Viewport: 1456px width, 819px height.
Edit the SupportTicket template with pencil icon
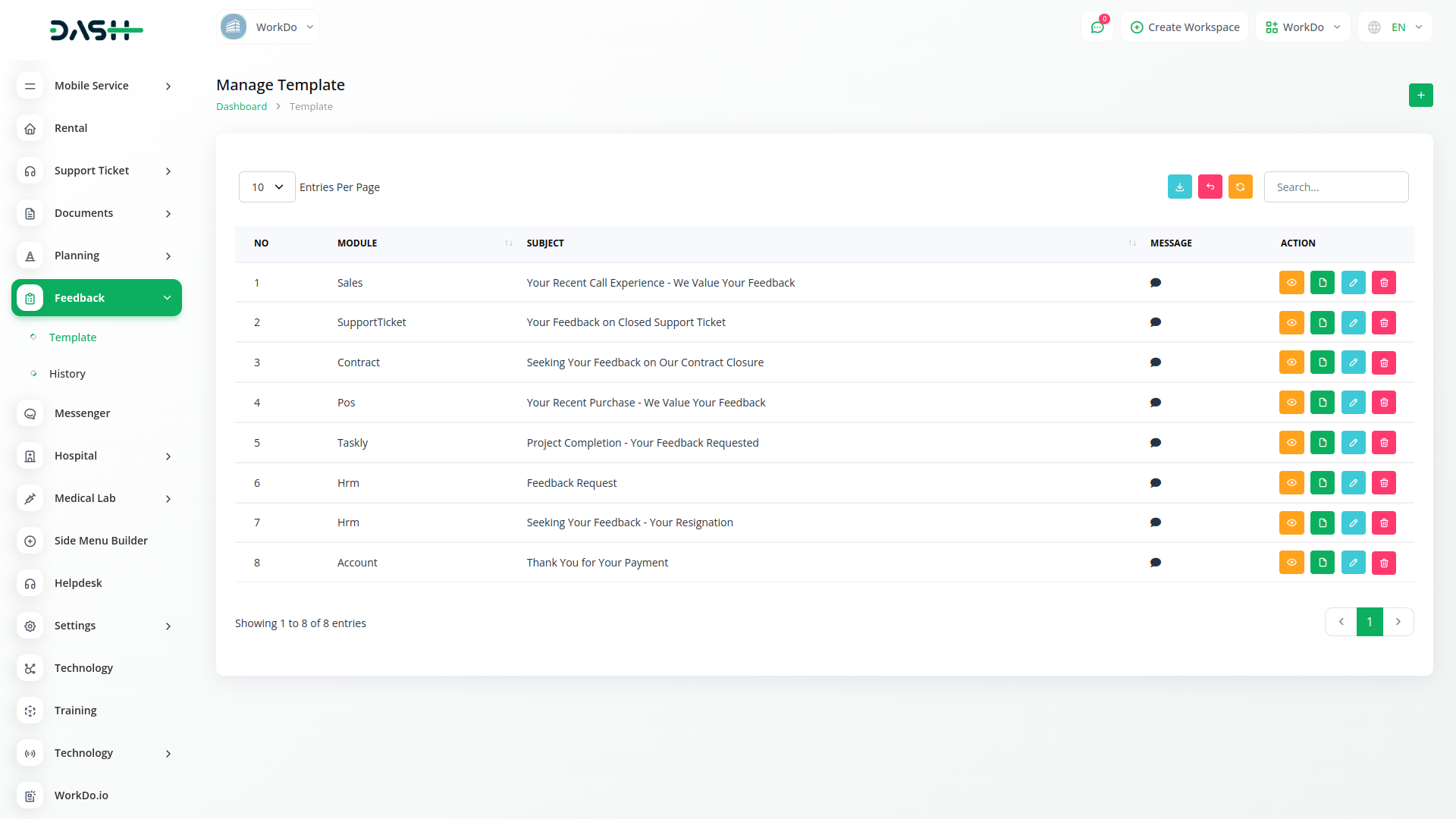[x=1353, y=323]
